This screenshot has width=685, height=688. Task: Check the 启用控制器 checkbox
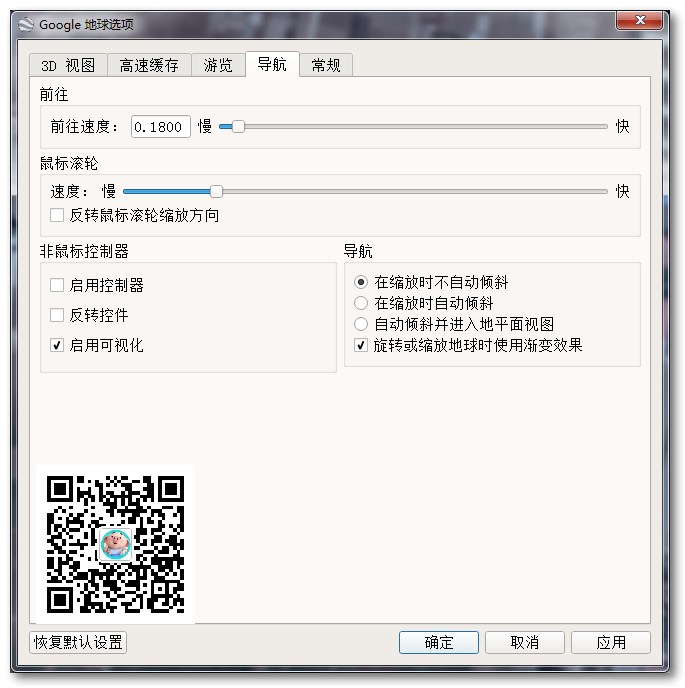(58, 285)
